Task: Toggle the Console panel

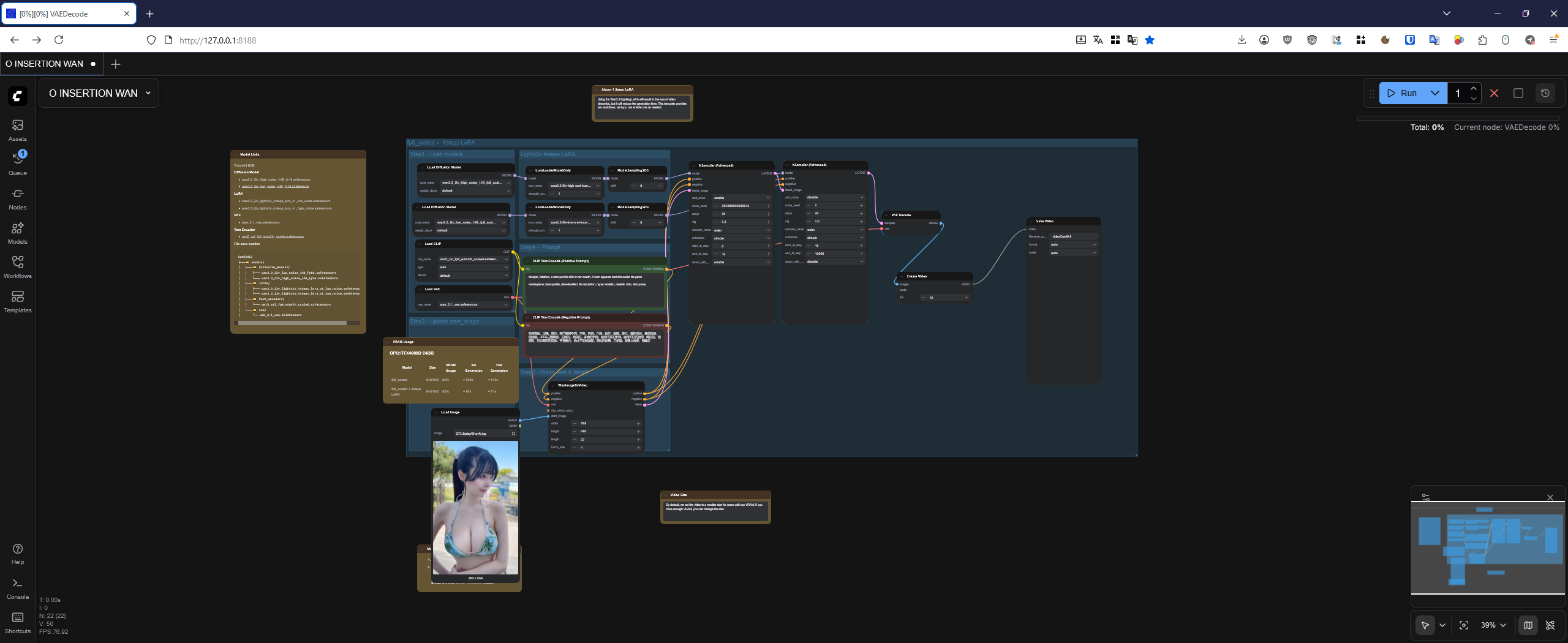Action: pos(18,588)
